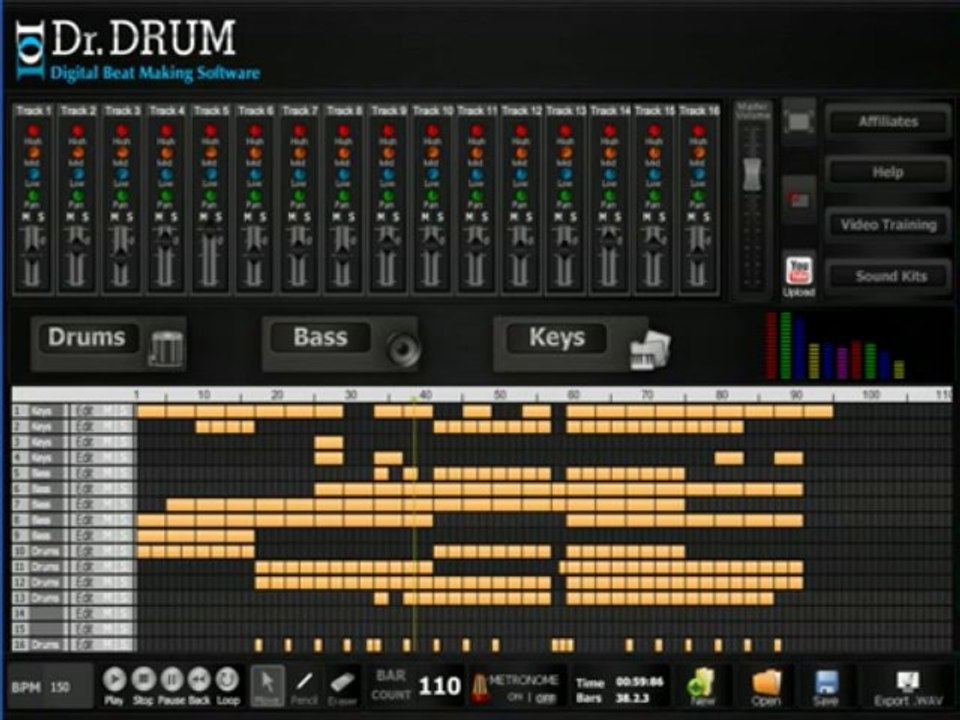Click the speaker icon beside Bass
The height and width of the screenshot is (720, 960).
[x=403, y=349]
